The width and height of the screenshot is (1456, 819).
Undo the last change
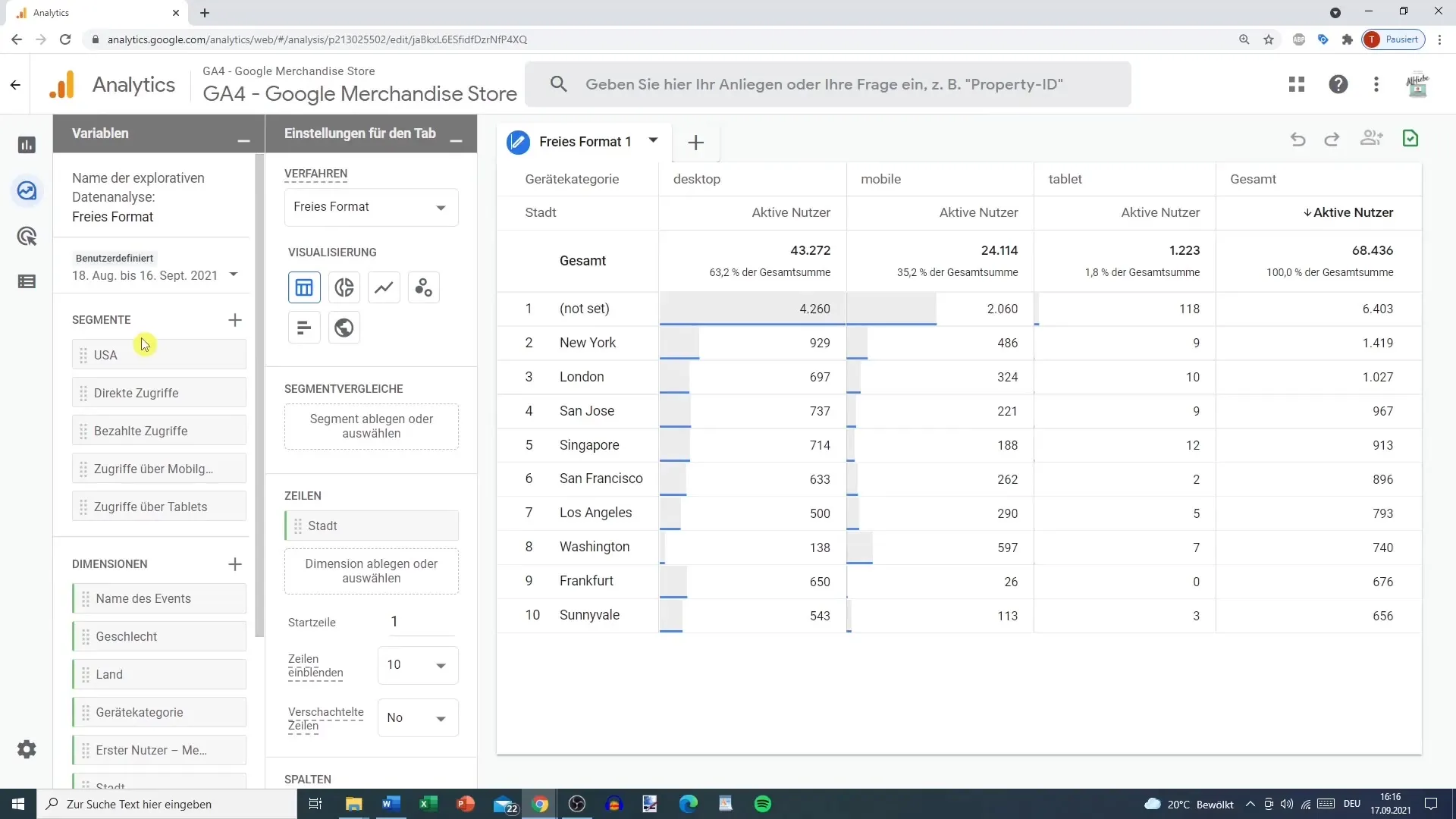coord(1298,140)
